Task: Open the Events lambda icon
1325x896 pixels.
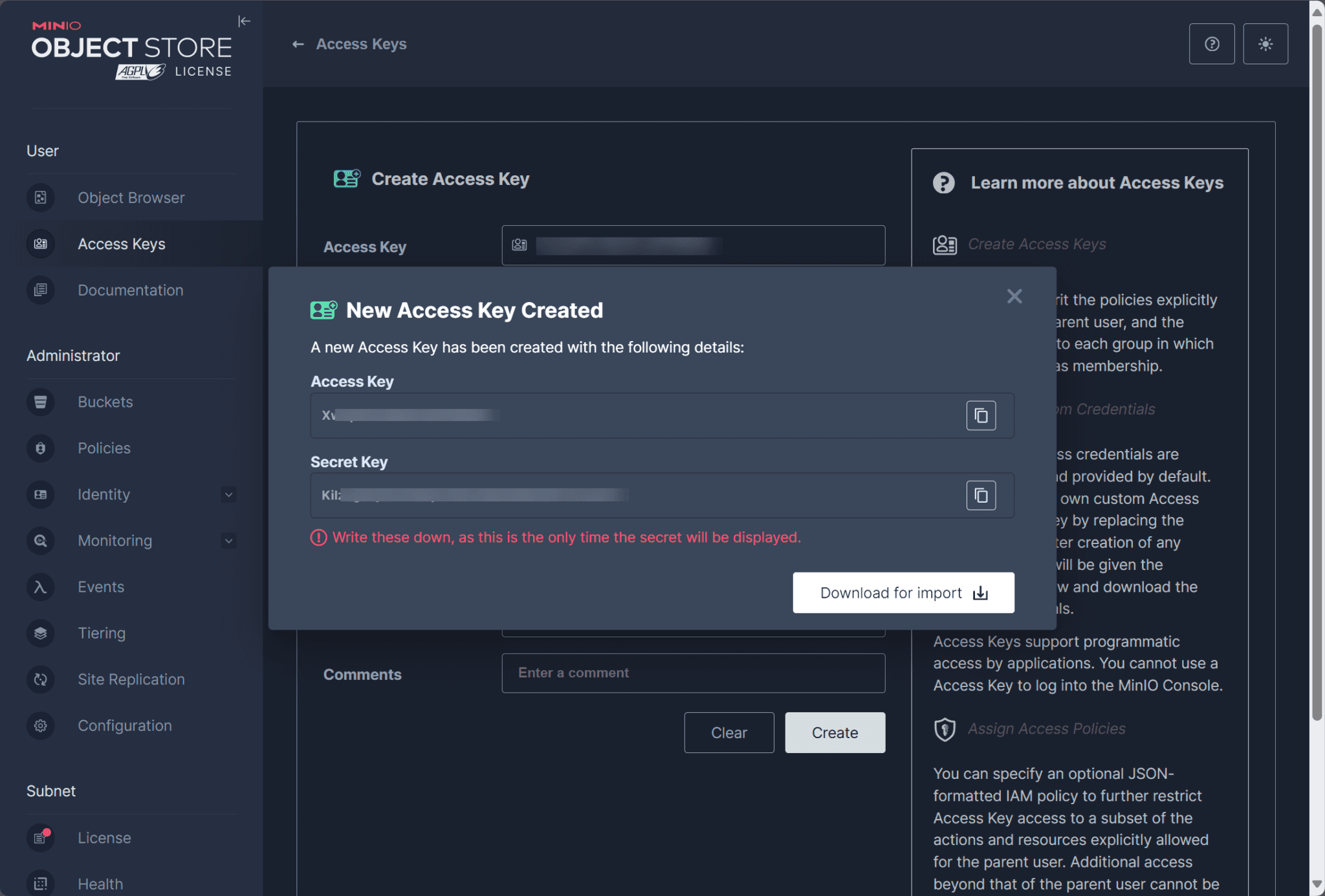Action: (x=40, y=587)
